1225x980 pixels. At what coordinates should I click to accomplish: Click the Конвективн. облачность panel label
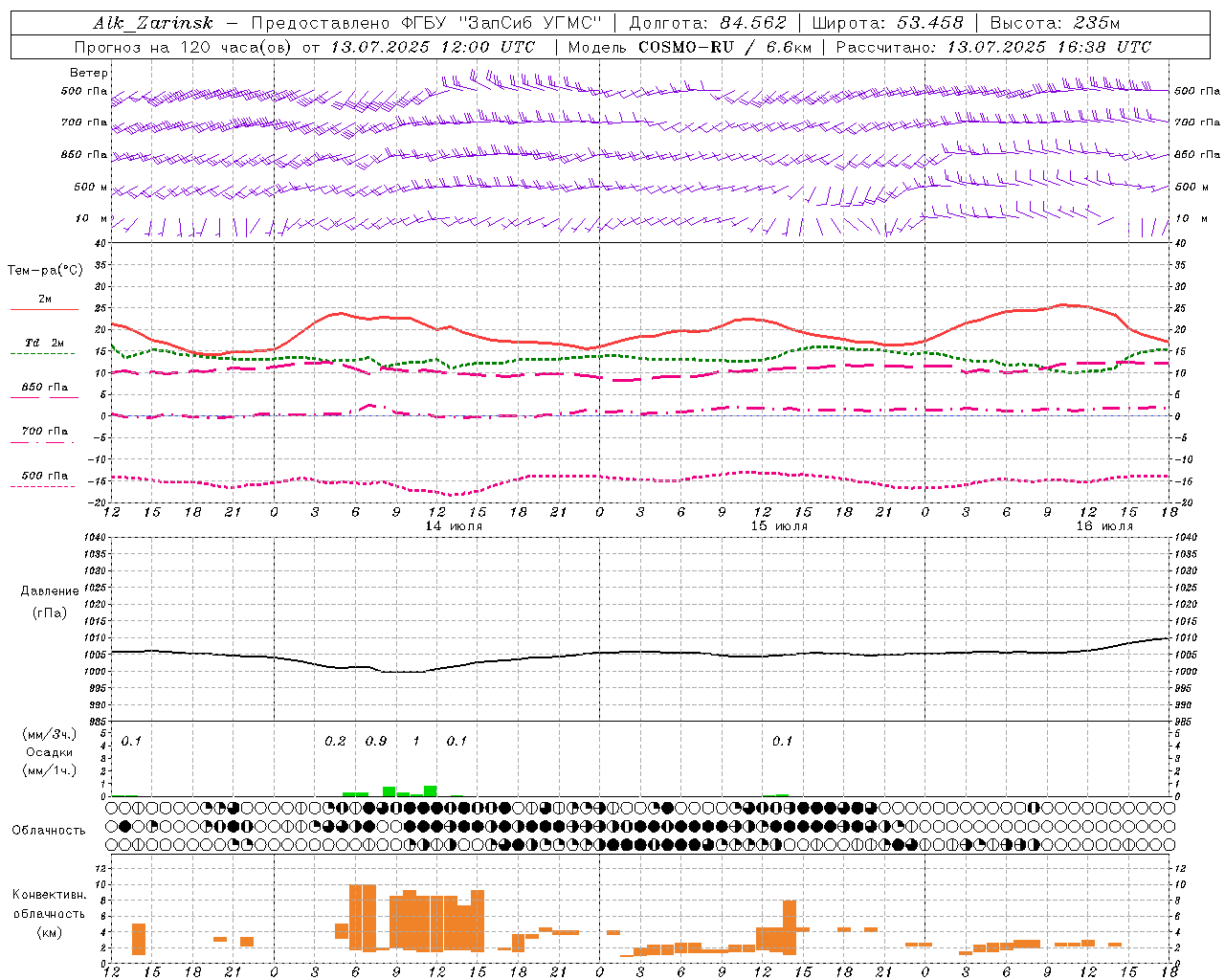[49, 904]
